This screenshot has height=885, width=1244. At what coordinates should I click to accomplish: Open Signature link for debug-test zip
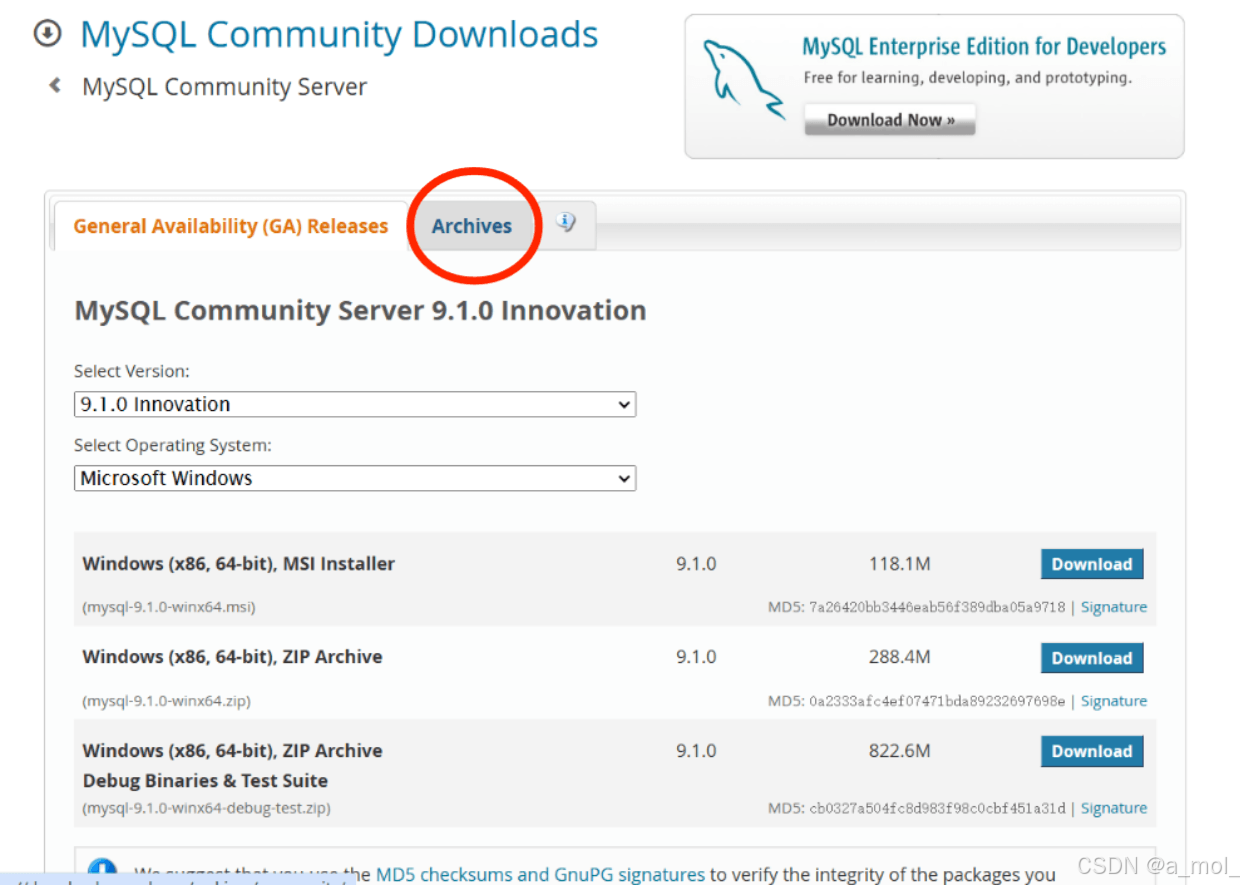[x=1114, y=808]
